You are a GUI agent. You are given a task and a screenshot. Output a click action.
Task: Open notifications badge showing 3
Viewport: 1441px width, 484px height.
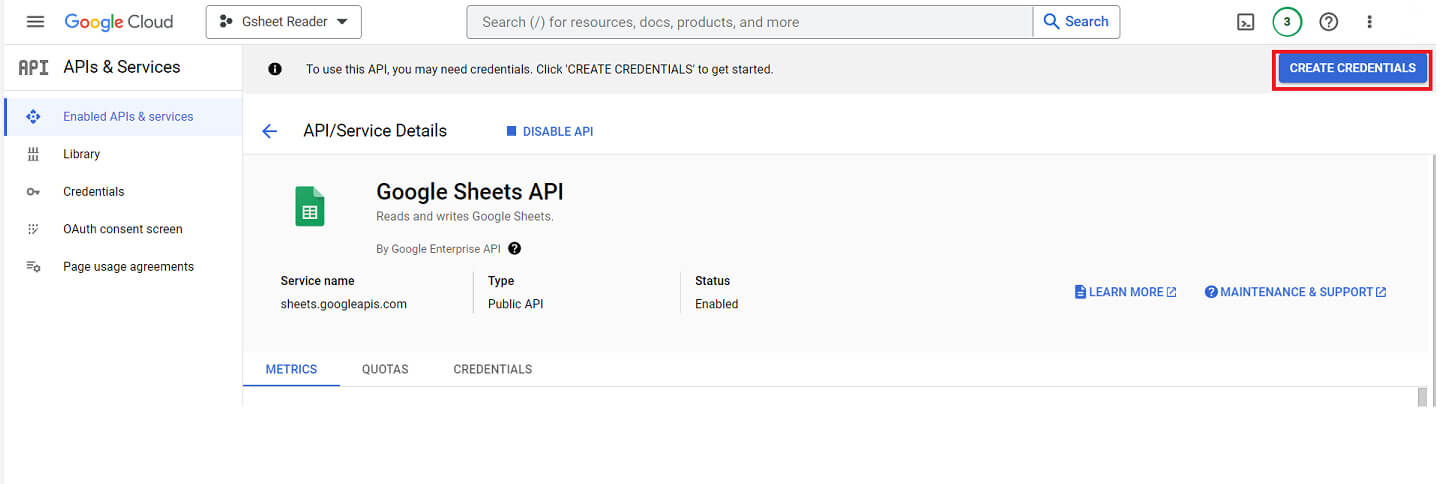[x=1287, y=22]
